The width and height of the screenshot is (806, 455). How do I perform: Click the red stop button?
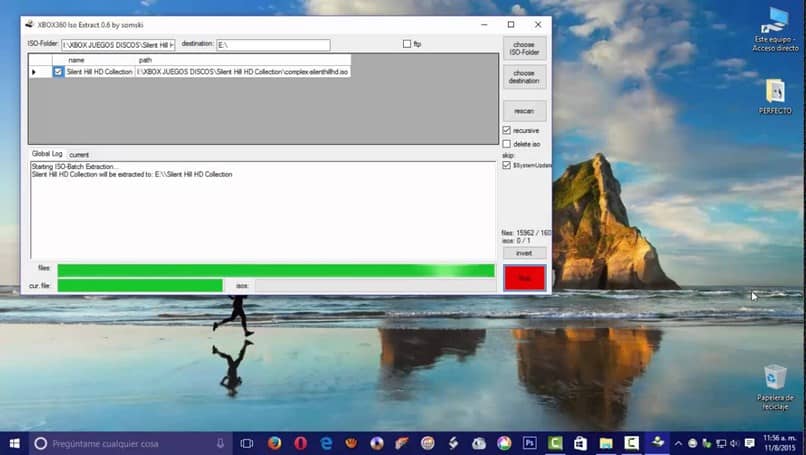tap(524, 278)
